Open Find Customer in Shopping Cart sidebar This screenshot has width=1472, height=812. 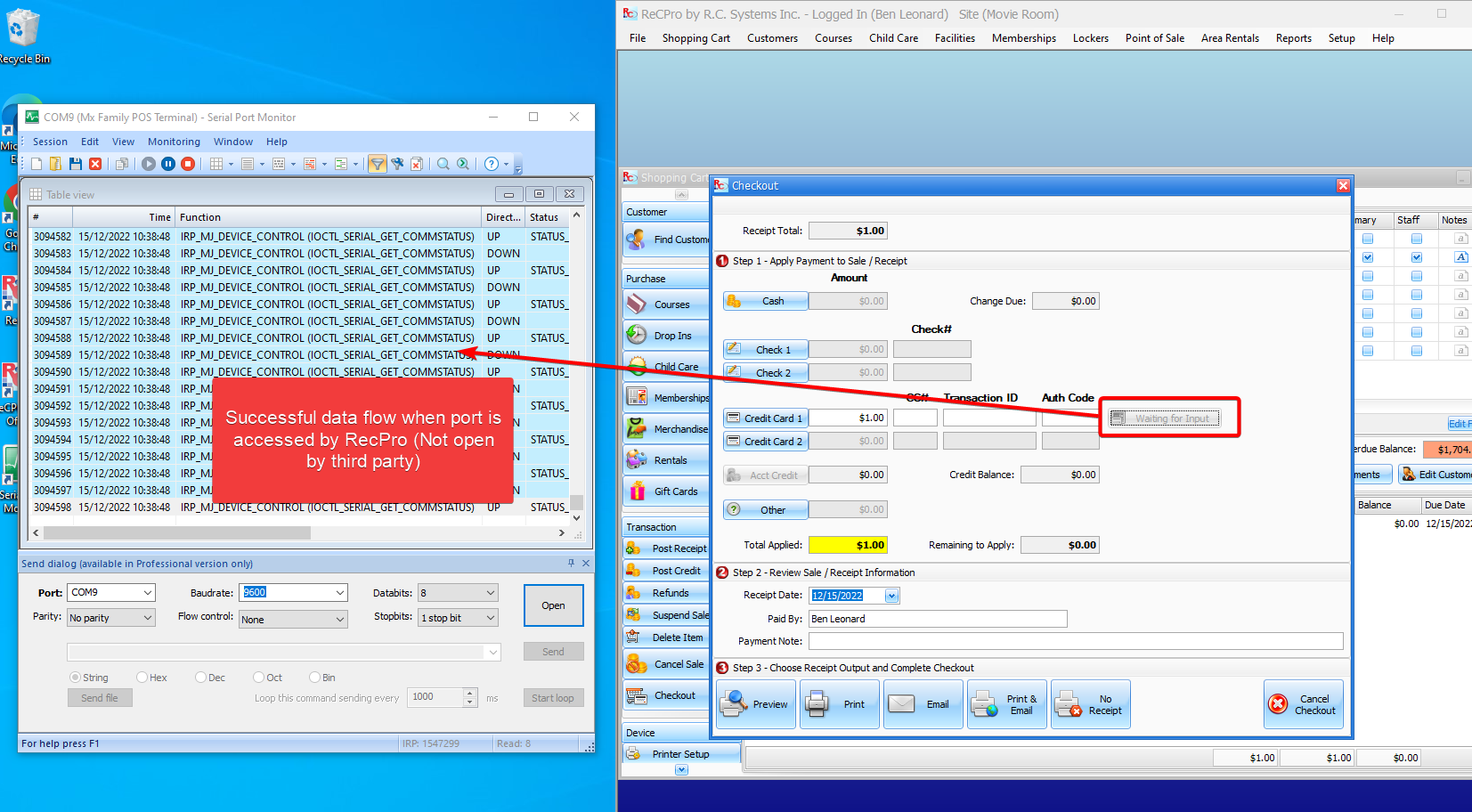(x=667, y=240)
